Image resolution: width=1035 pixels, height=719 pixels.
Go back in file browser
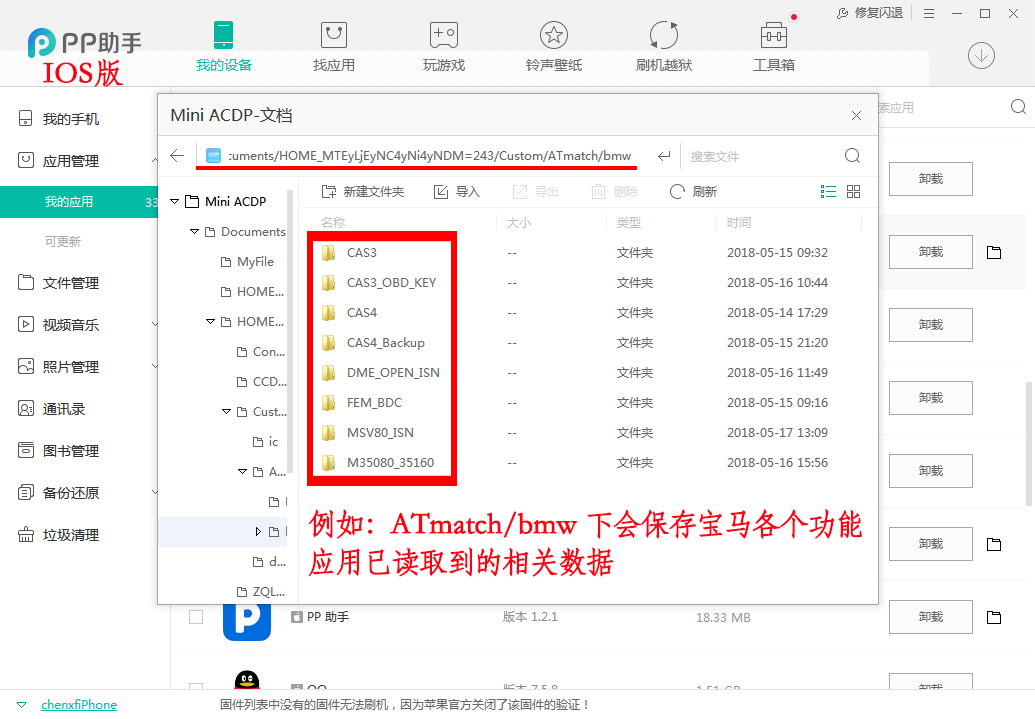177,156
